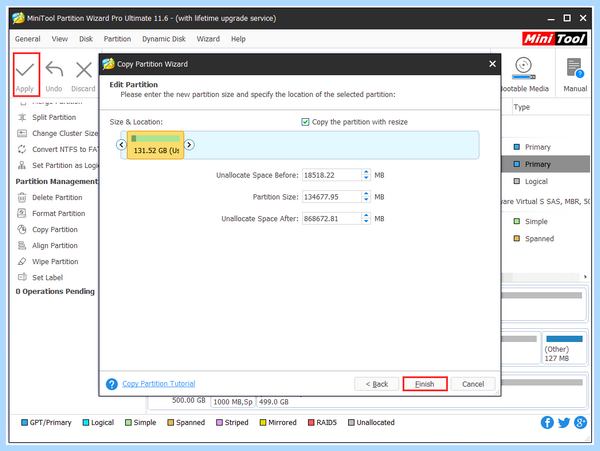Click left arrow beside partition bar

pos(121,145)
